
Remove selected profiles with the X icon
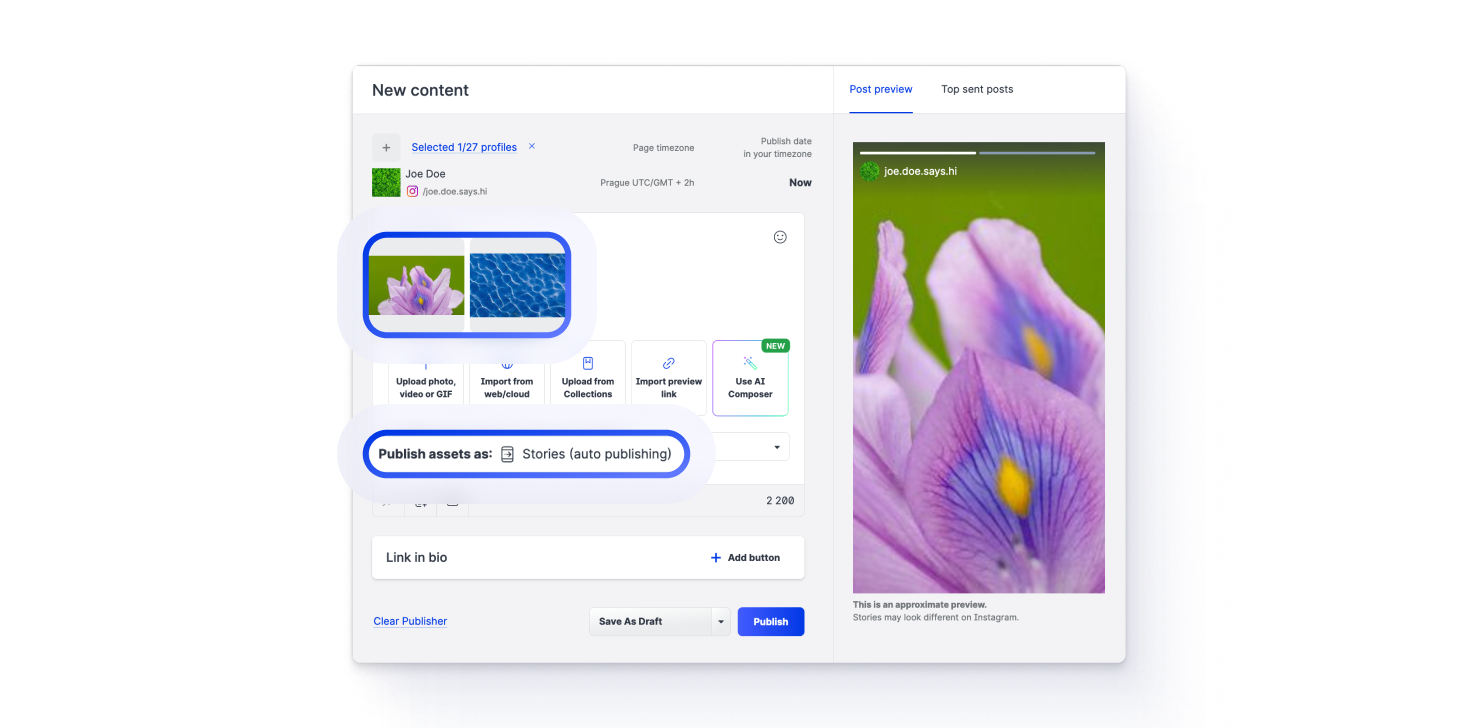coord(532,146)
